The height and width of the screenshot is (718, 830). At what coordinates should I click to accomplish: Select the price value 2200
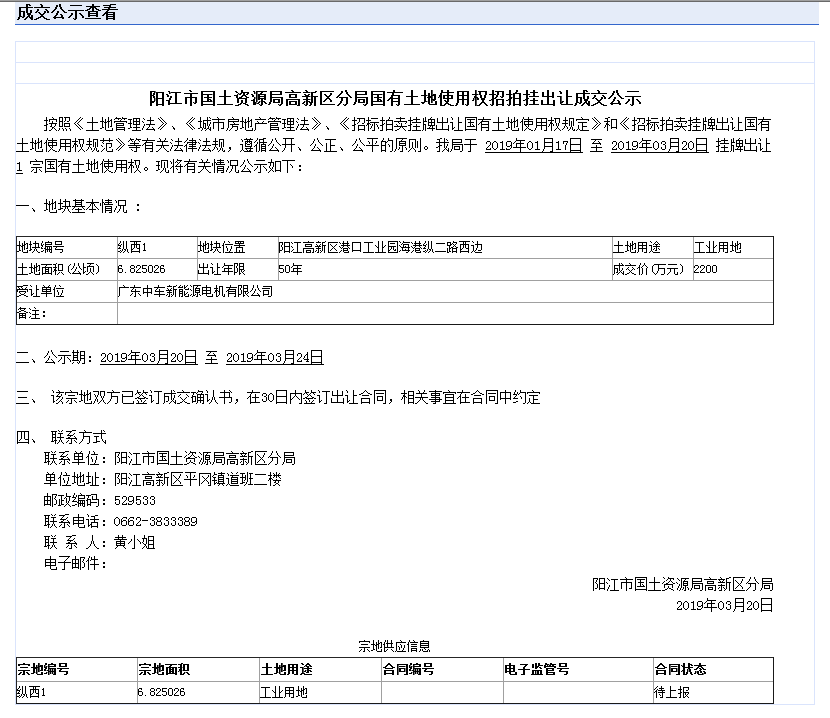click(x=705, y=269)
